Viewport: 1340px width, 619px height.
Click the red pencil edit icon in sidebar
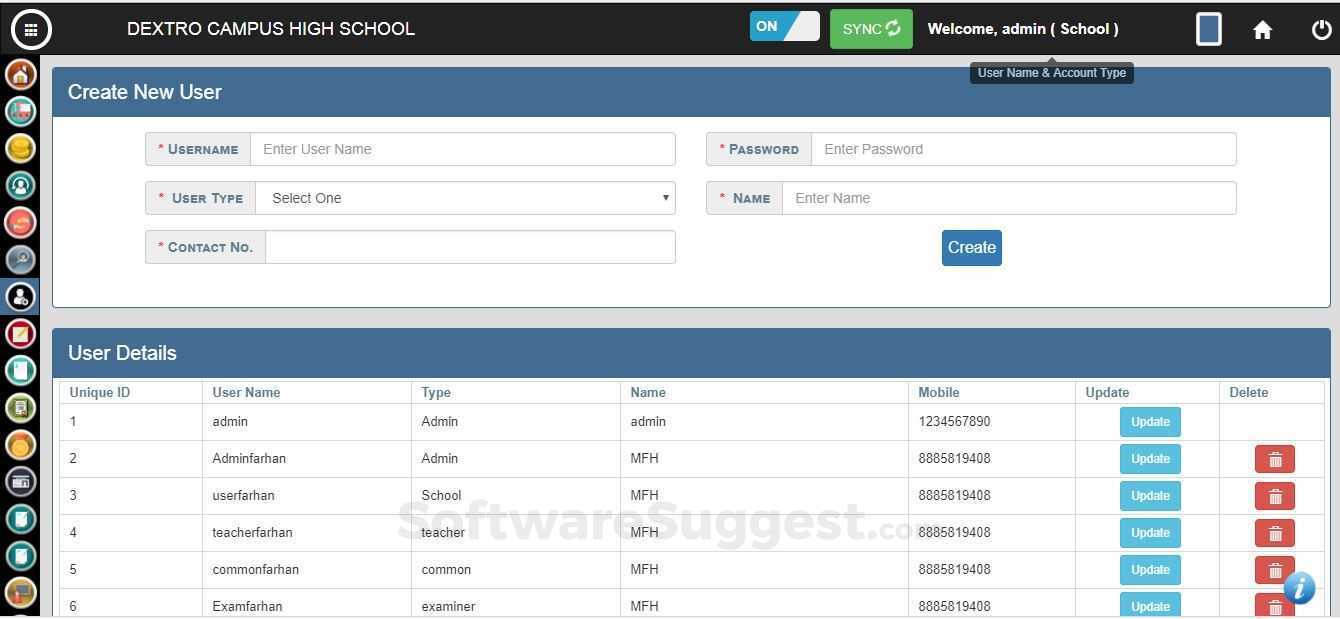[21, 333]
